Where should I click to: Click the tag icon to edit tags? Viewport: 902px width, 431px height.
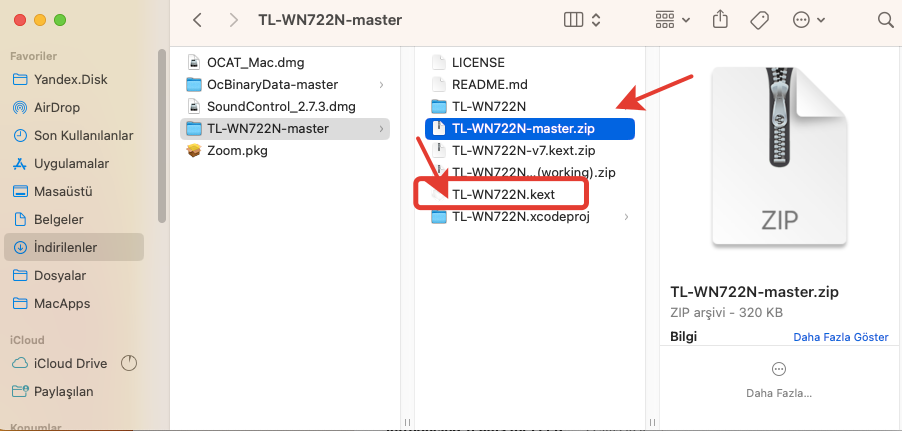pos(759,21)
